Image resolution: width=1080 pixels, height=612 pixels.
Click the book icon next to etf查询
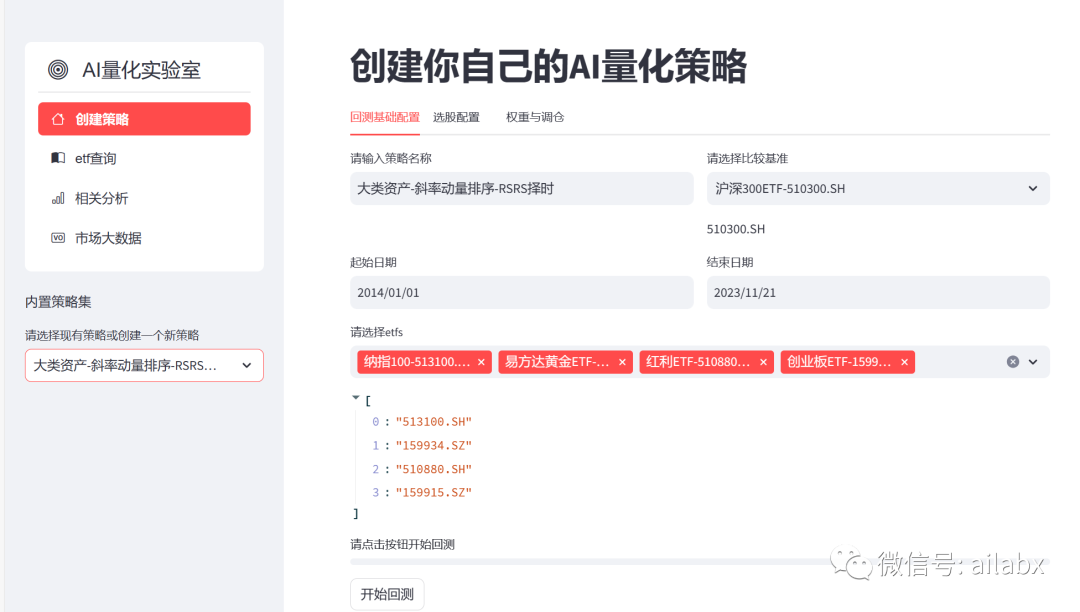pyautogui.click(x=57, y=158)
